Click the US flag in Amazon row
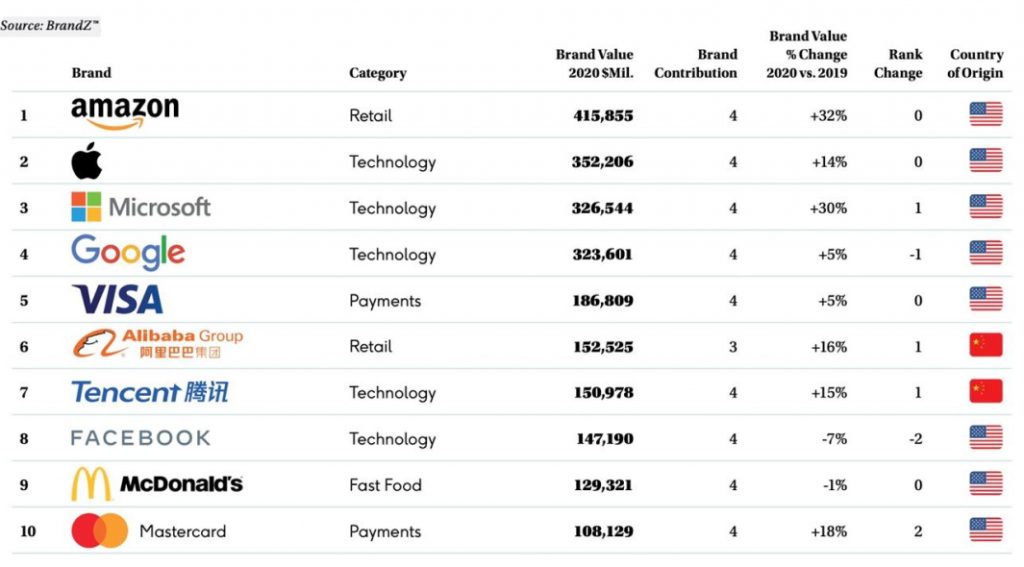1024x567 pixels. [x=985, y=115]
